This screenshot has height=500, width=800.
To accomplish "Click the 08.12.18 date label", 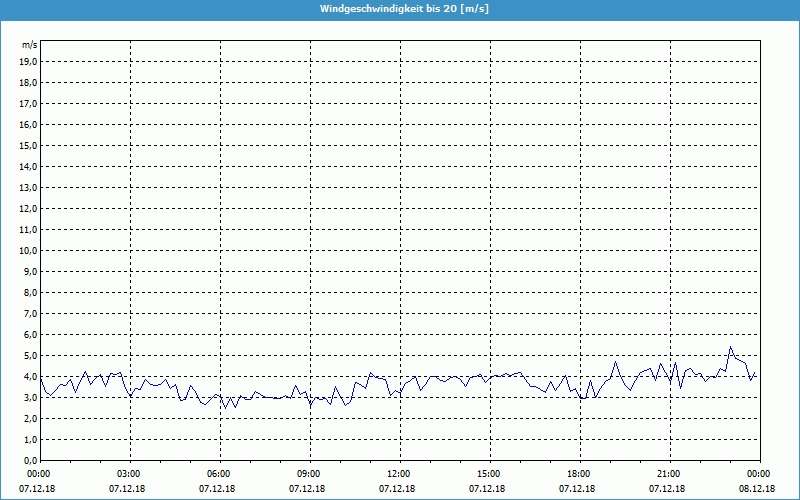I will (757, 489).
